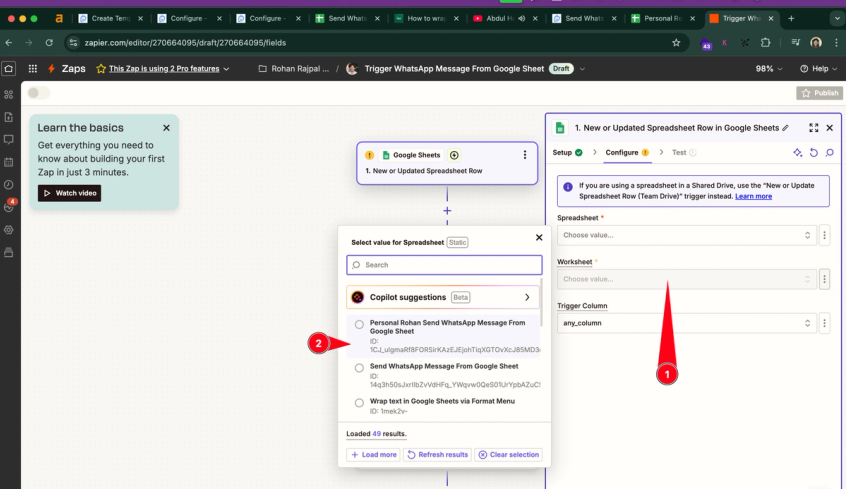Open the Trigger Column any_column dropdown
846x489 pixels.
tap(686, 323)
